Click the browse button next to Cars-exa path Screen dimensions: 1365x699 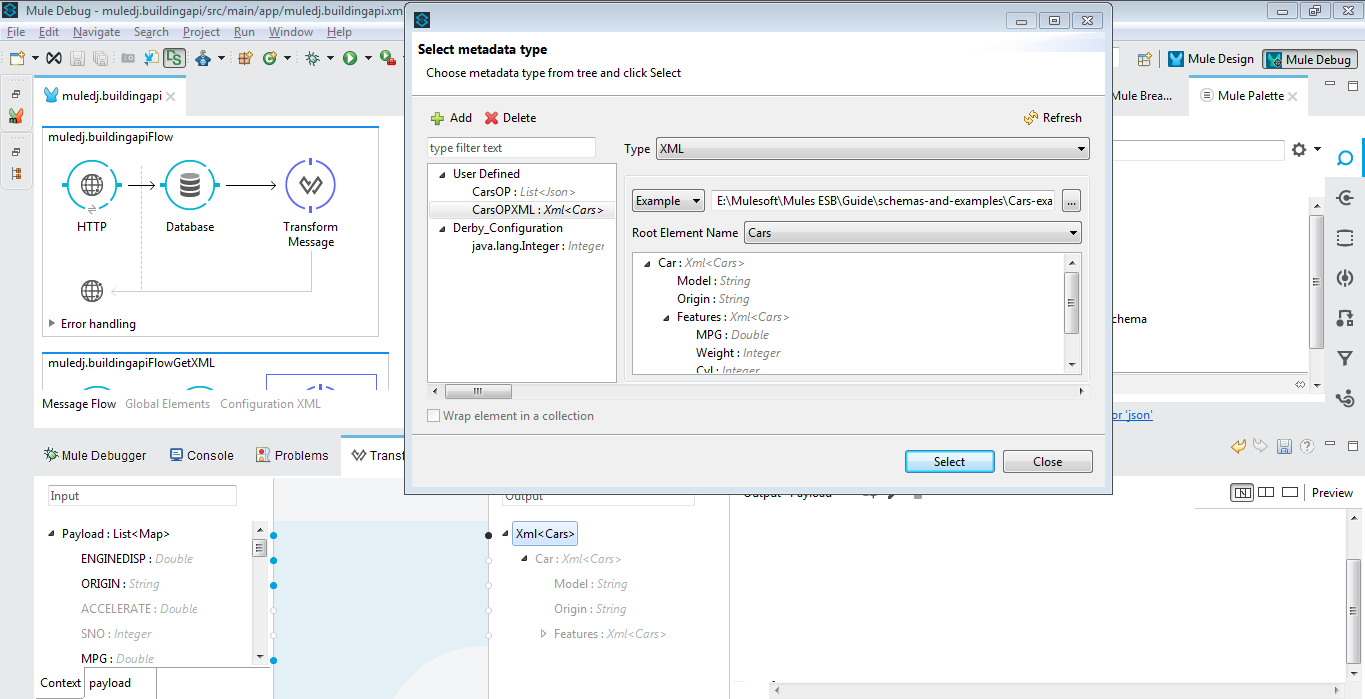pyautogui.click(x=1070, y=200)
